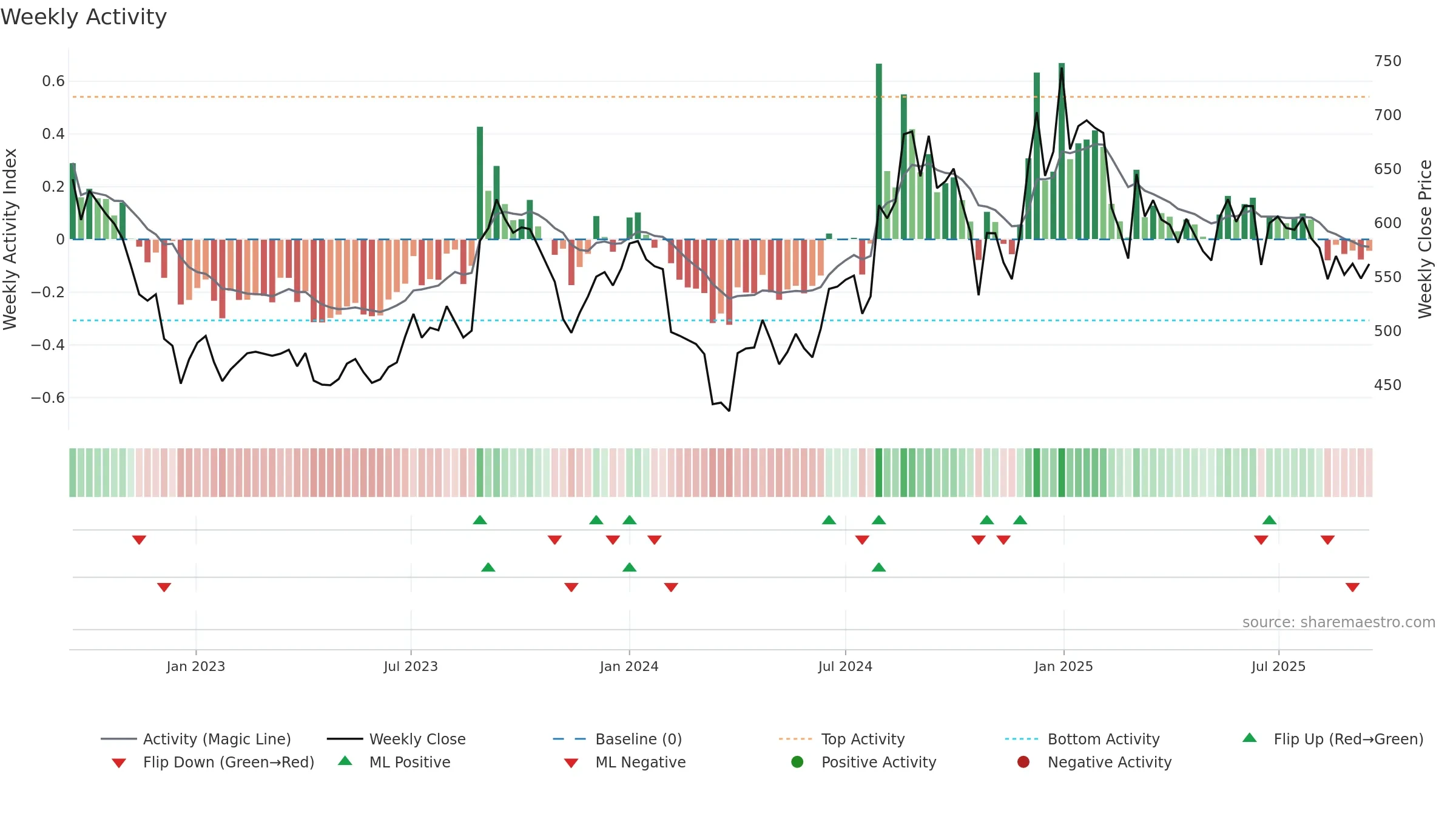Viewport: 1456px width, 819px height.
Task: Select the last ML negative marker in late 2025
Action: pyautogui.click(x=1352, y=587)
